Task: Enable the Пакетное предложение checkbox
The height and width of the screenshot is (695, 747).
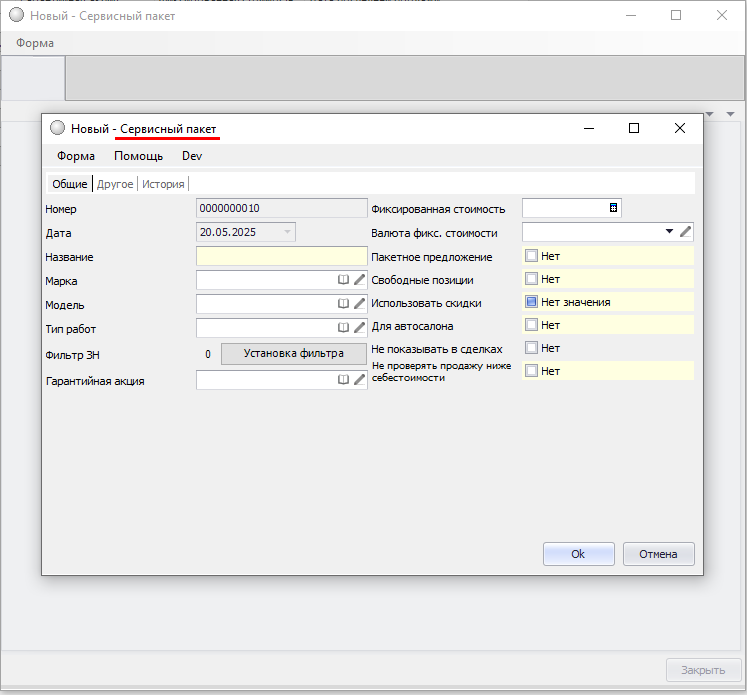Action: [x=531, y=256]
